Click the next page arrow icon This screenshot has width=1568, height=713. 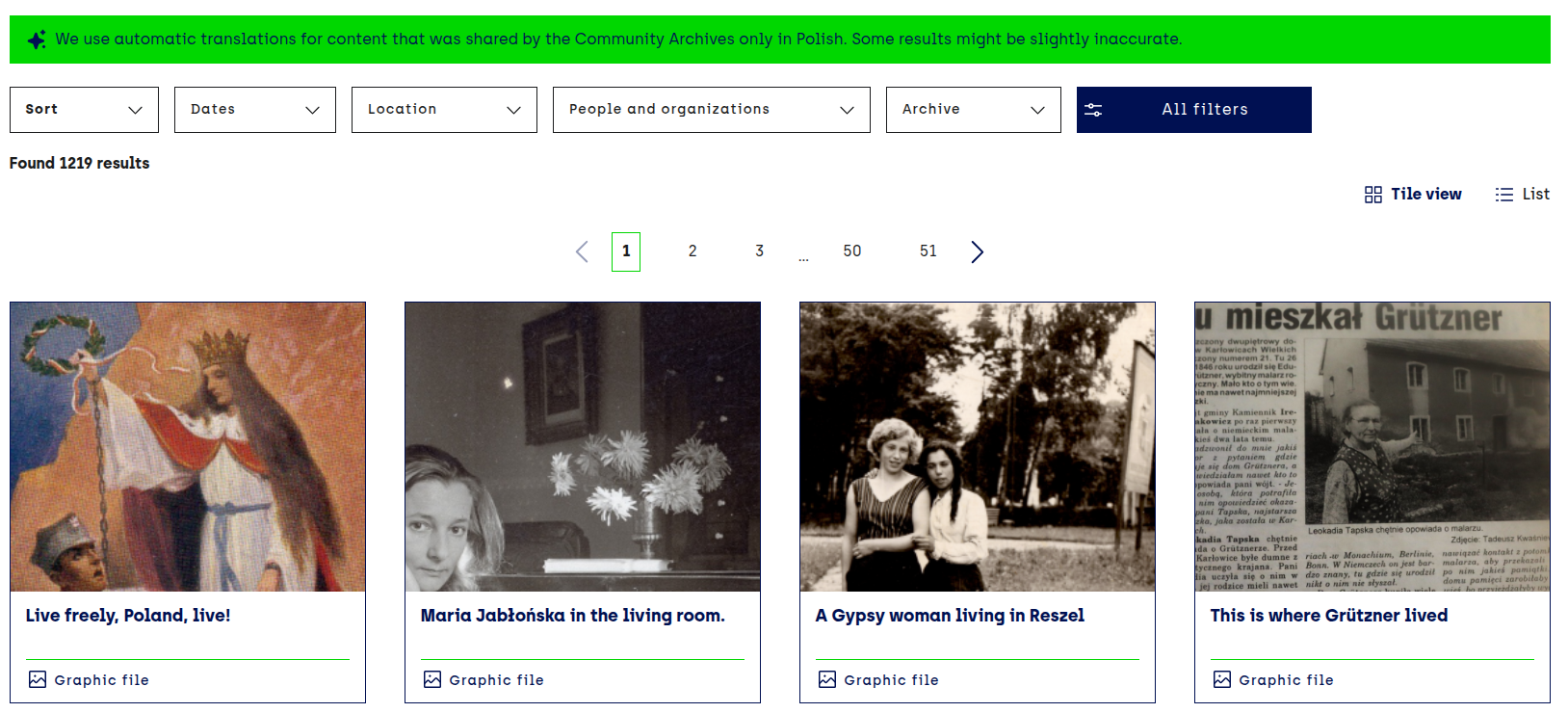coord(977,252)
